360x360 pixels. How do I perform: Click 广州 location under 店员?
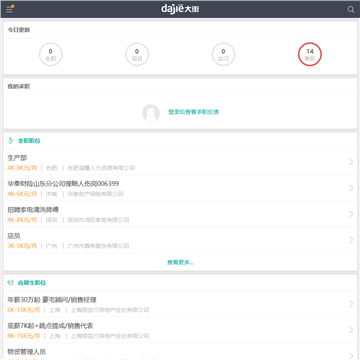pyautogui.click(x=51, y=246)
